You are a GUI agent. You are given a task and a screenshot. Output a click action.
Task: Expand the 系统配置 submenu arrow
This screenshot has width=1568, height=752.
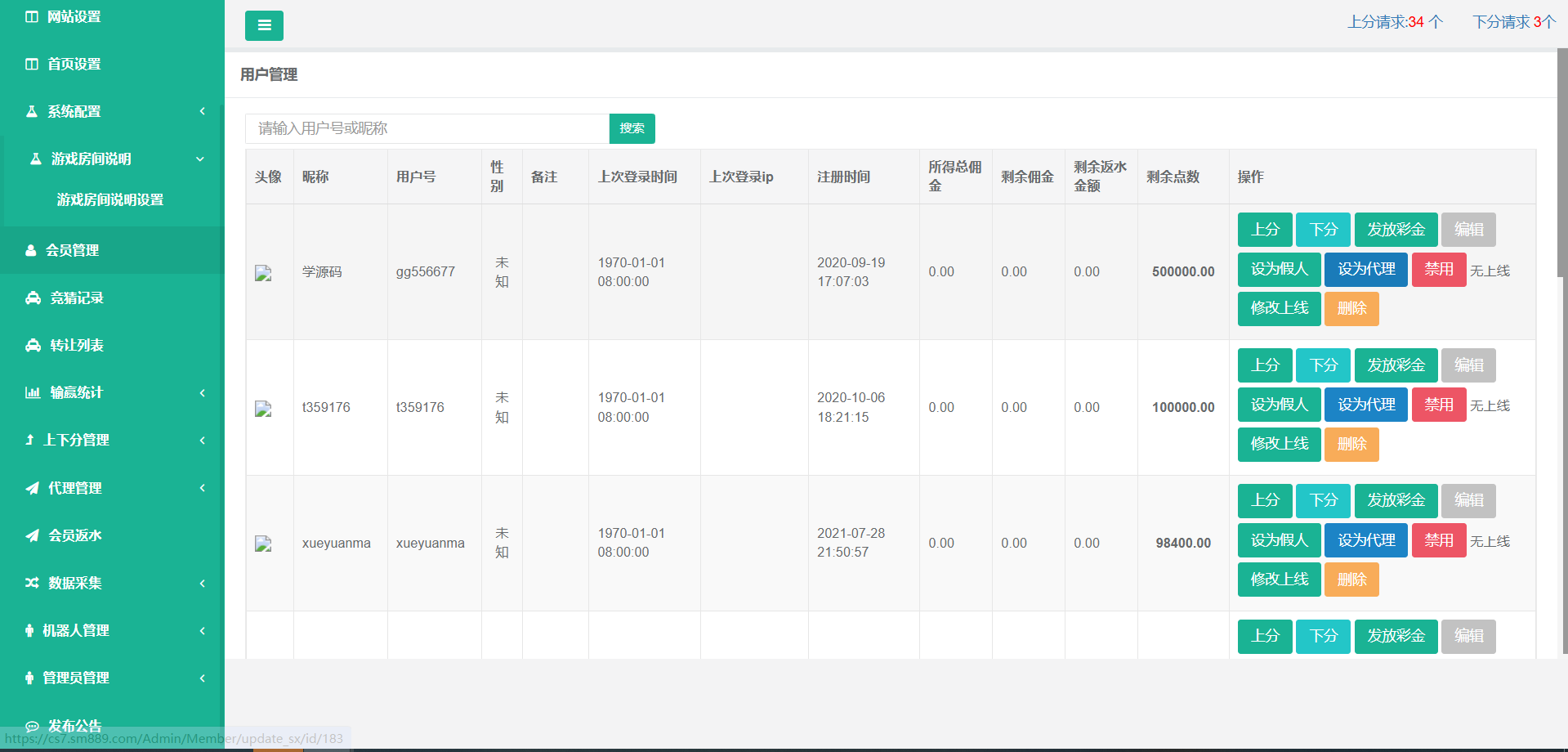pyautogui.click(x=202, y=111)
